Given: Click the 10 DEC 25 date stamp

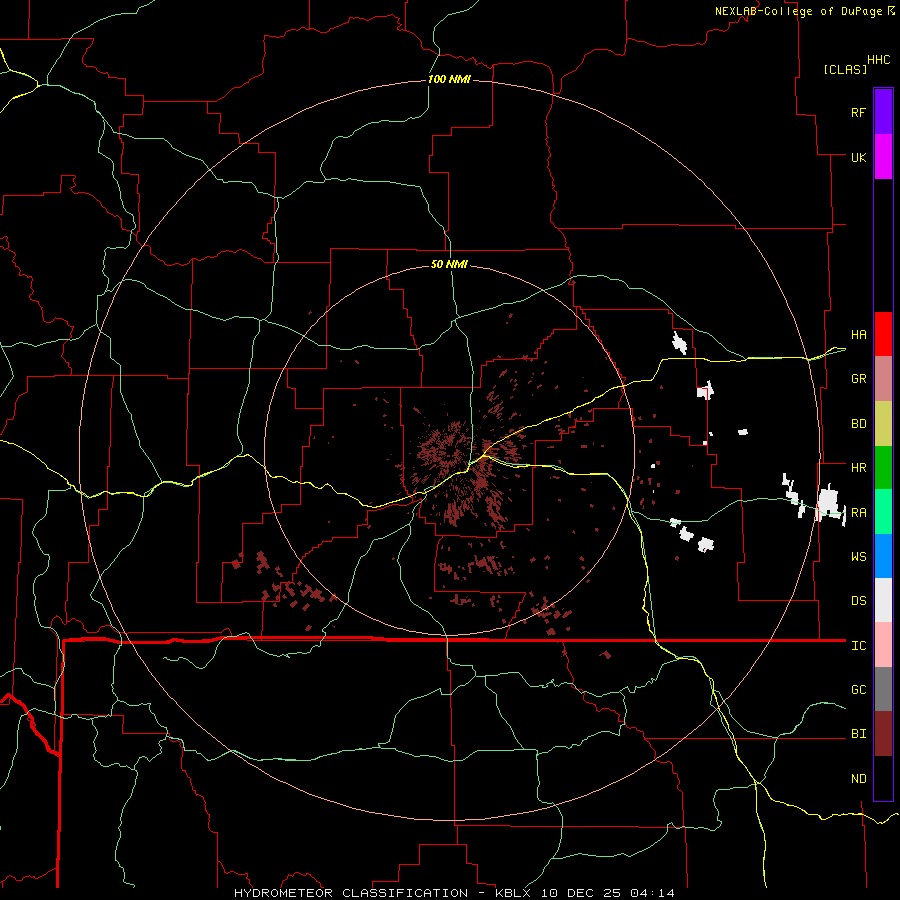Looking at the screenshot, I should coord(580,893).
